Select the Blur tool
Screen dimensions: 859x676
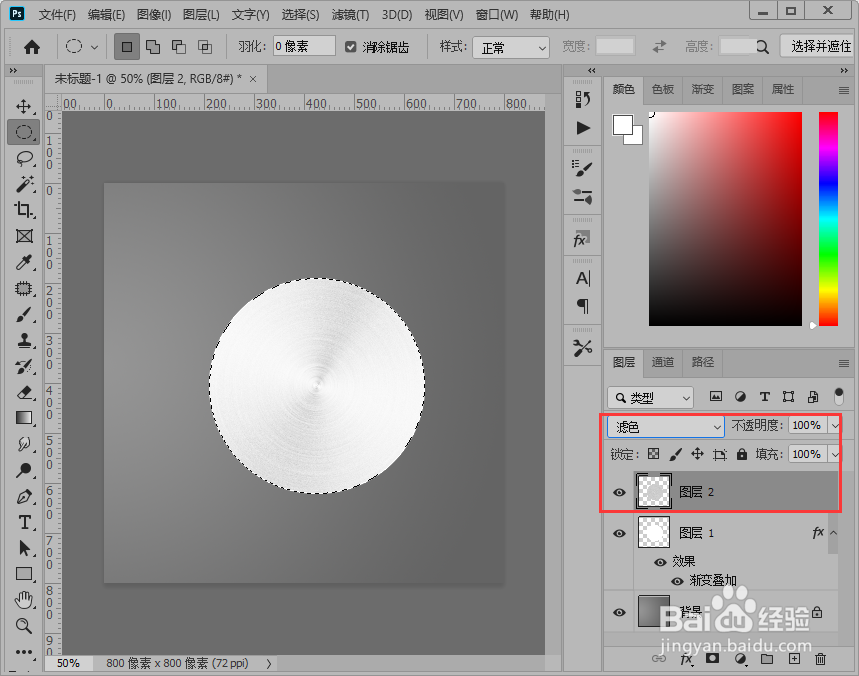coord(24,444)
